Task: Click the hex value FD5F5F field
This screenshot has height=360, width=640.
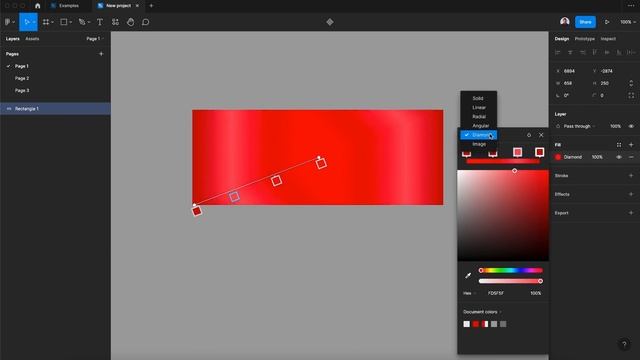Action: [x=496, y=293]
